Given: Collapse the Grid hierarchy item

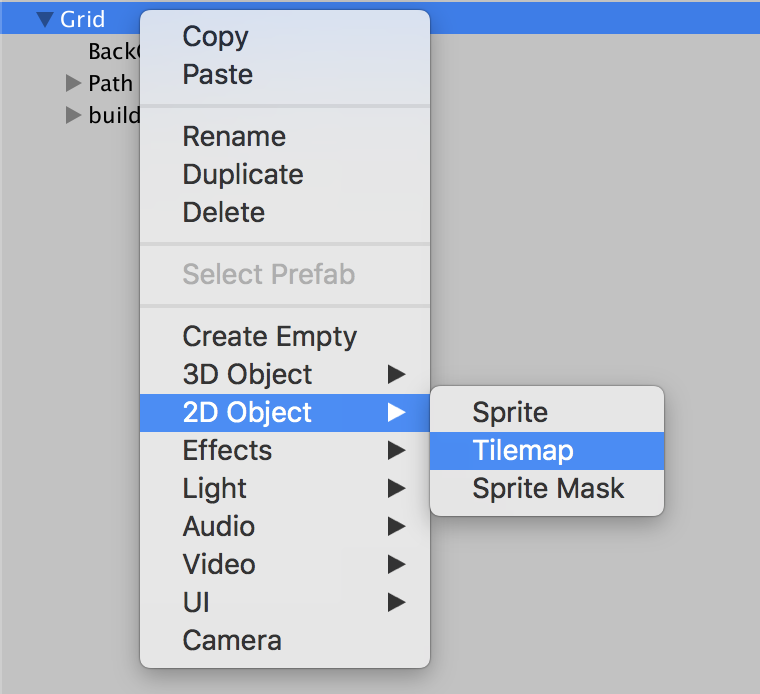Looking at the screenshot, I should click(45, 20).
